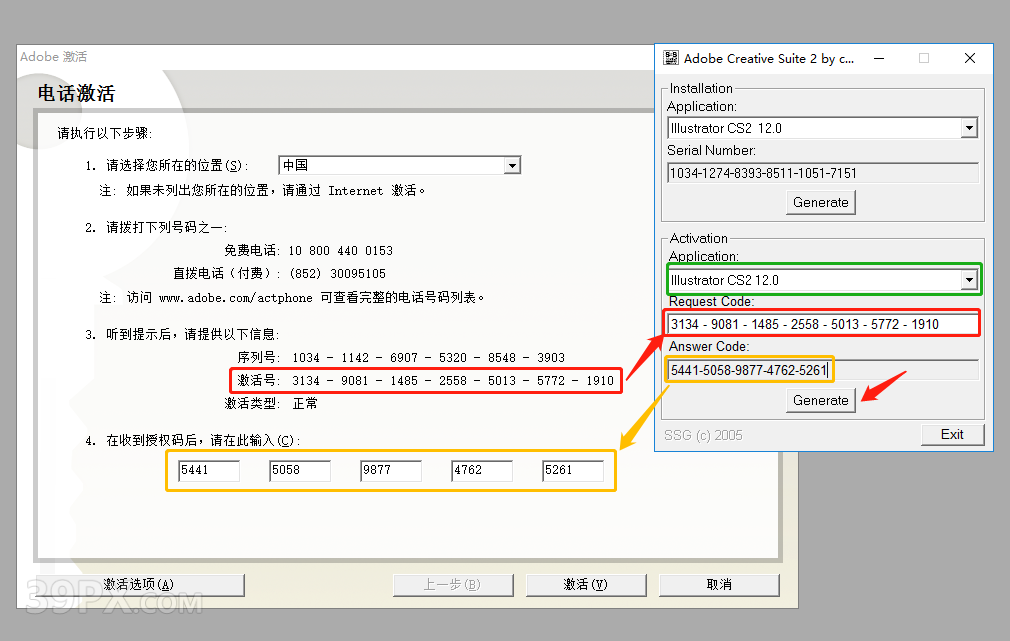1010x641 pixels.
Task: Click the Adobe 激活 window title bar
Action: (300, 57)
